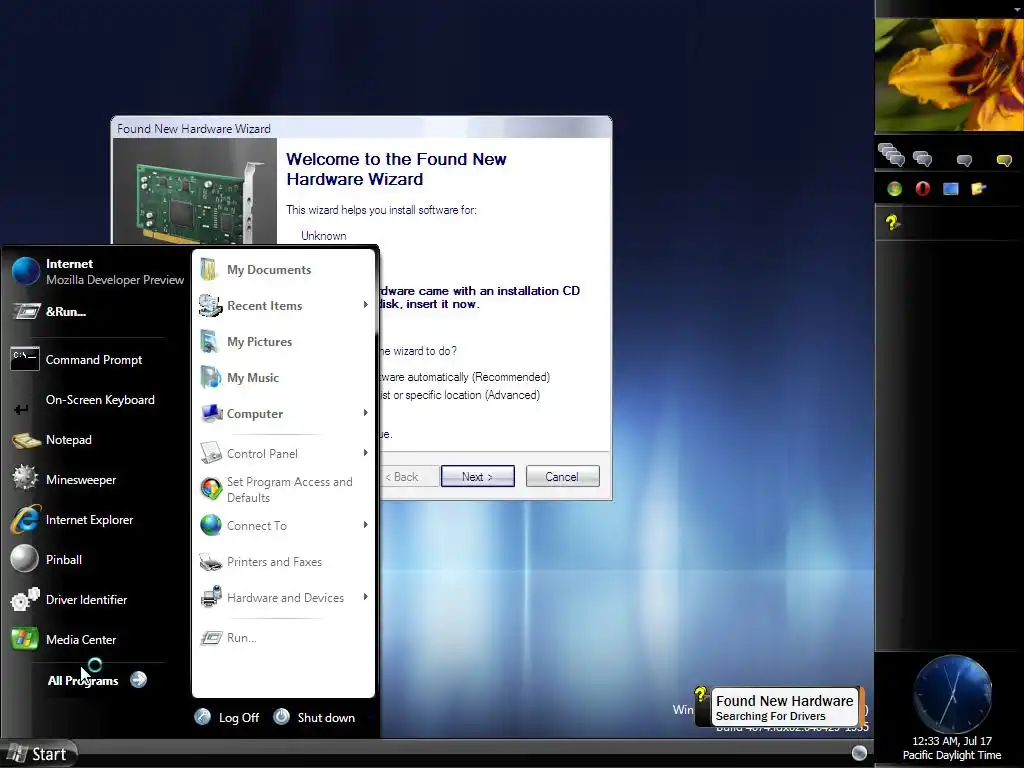
Task: Click the Found New Hardware balloon
Action: click(x=784, y=707)
